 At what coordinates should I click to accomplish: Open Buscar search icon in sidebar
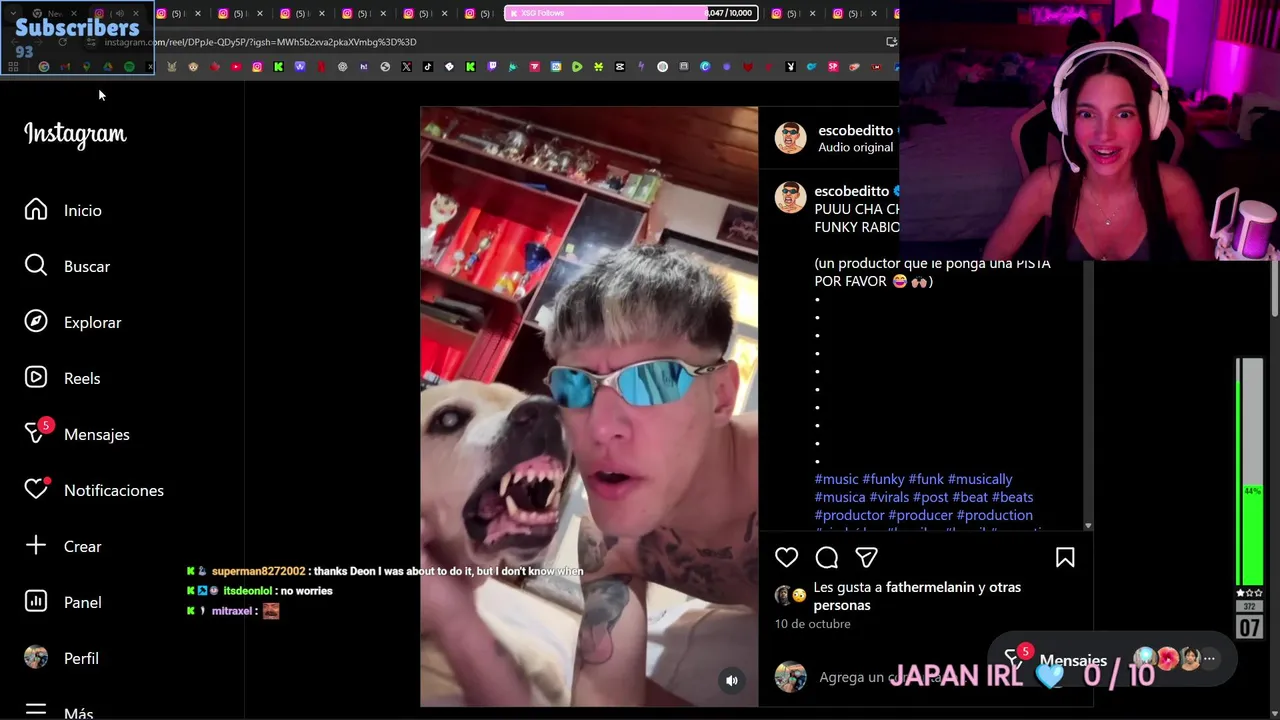[36, 266]
